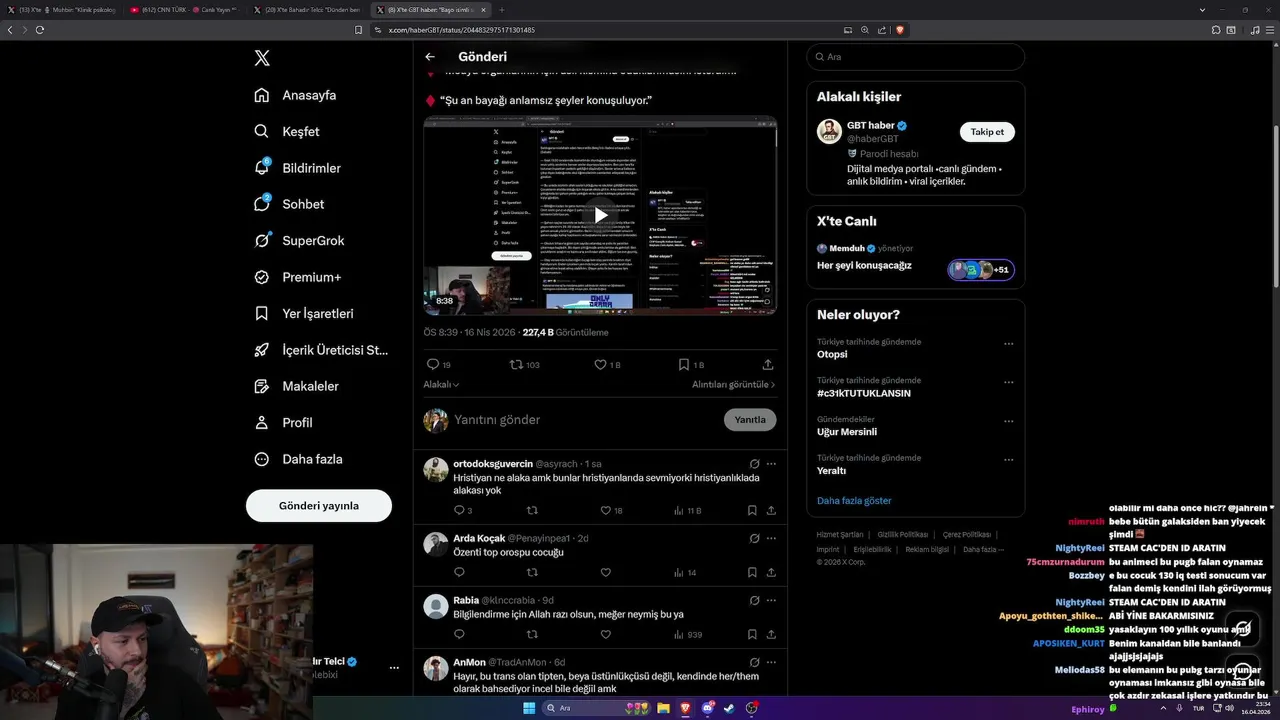Like Rabia's reply

click(605, 634)
